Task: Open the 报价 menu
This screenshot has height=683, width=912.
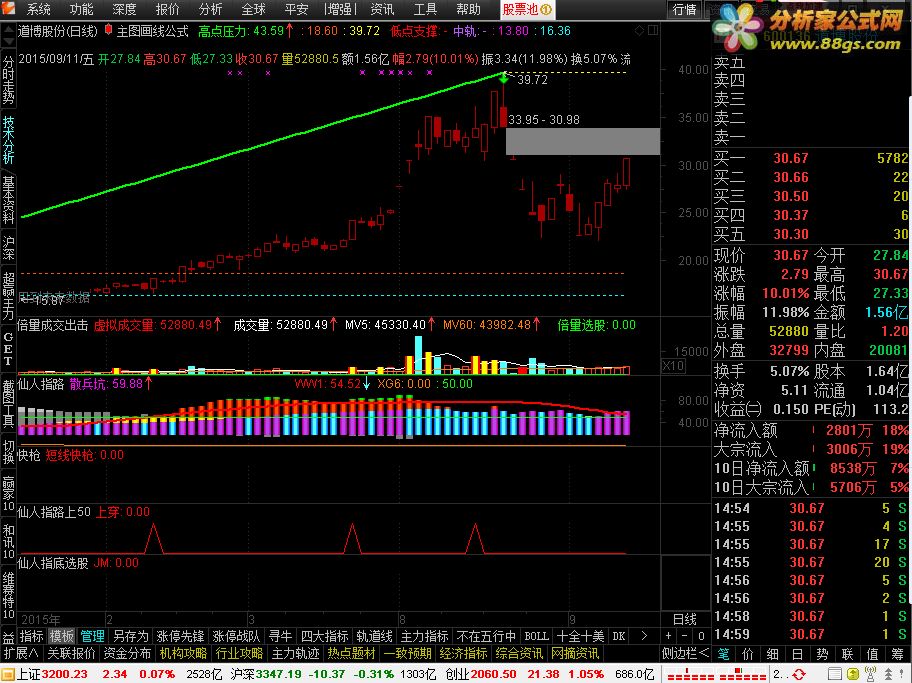Action: [x=168, y=9]
